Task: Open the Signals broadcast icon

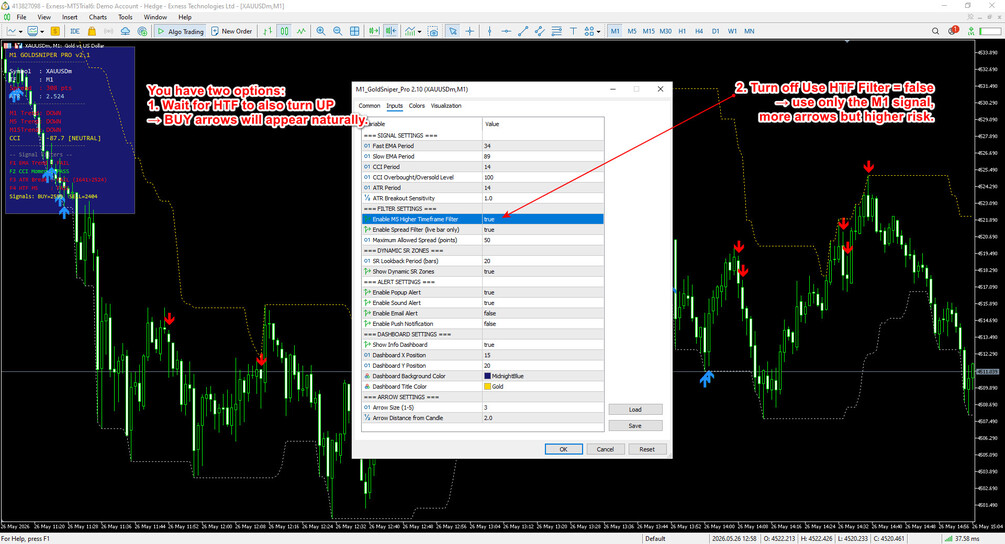Action: (108, 31)
